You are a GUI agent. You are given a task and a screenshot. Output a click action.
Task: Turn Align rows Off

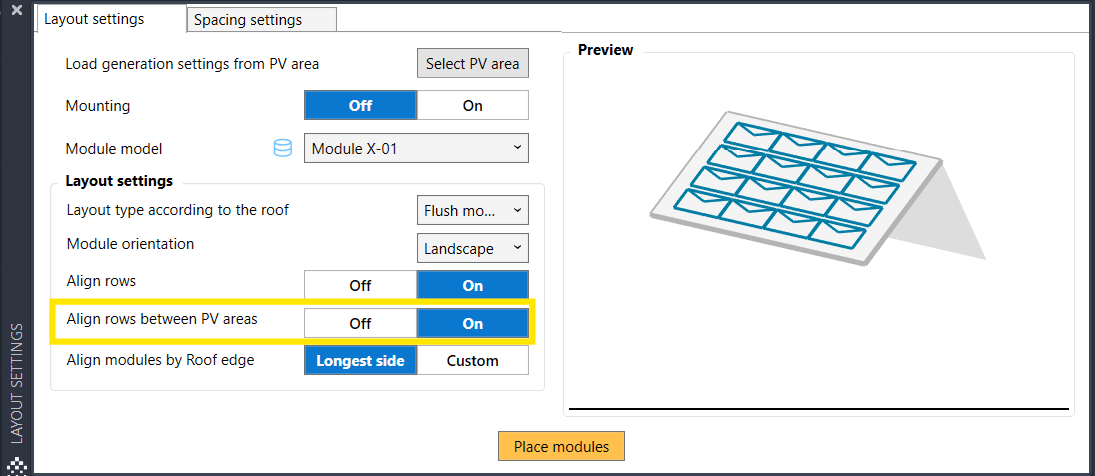(360, 285)
